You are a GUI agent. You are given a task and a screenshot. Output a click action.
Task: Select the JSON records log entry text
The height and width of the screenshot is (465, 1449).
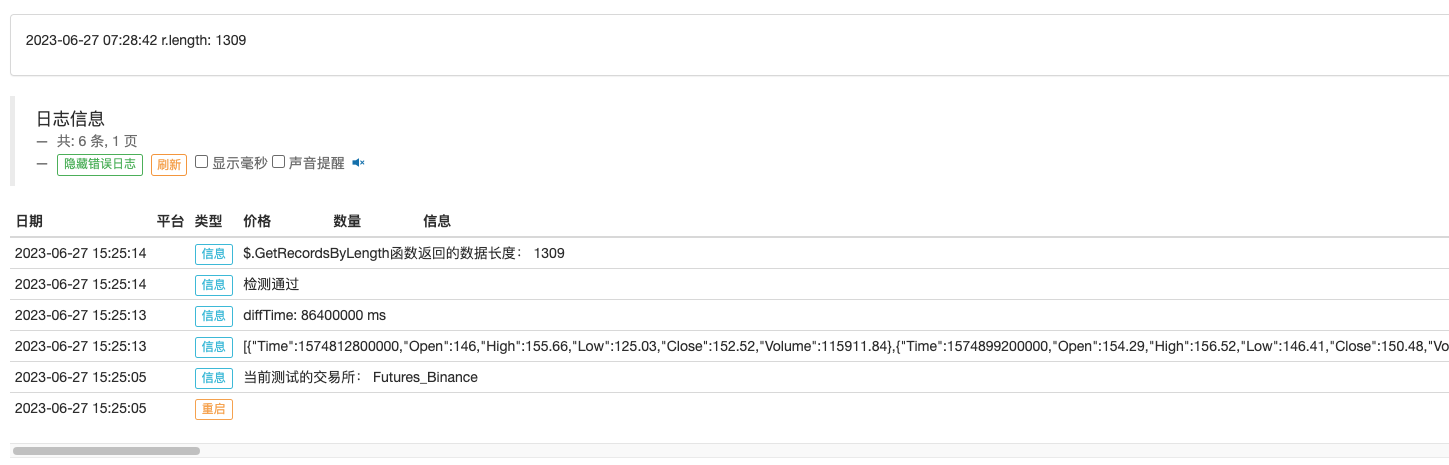coord(845,347)
